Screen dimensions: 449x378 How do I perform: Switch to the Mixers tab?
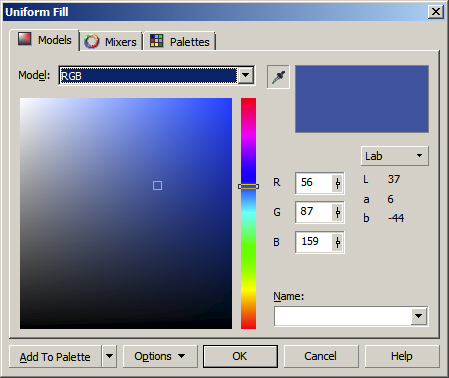tap(111, 42)
